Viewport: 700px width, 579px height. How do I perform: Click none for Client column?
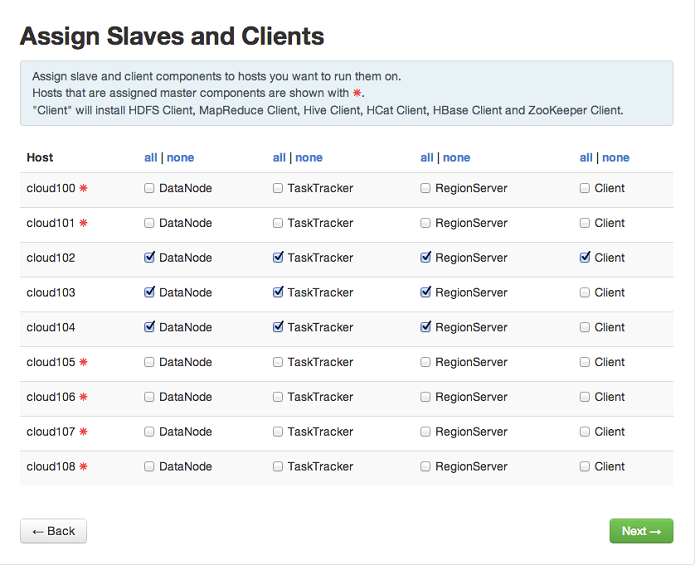[616, 158]
